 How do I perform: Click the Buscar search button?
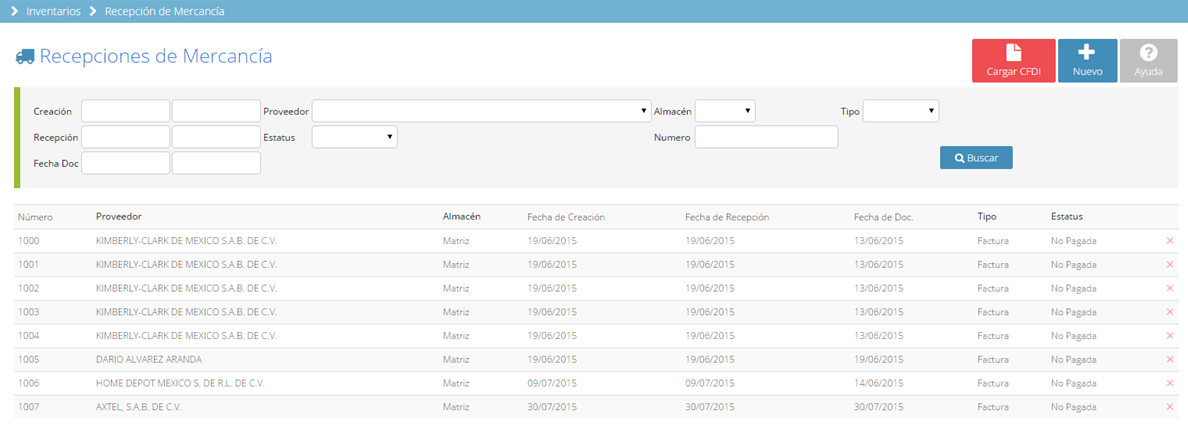976,158
